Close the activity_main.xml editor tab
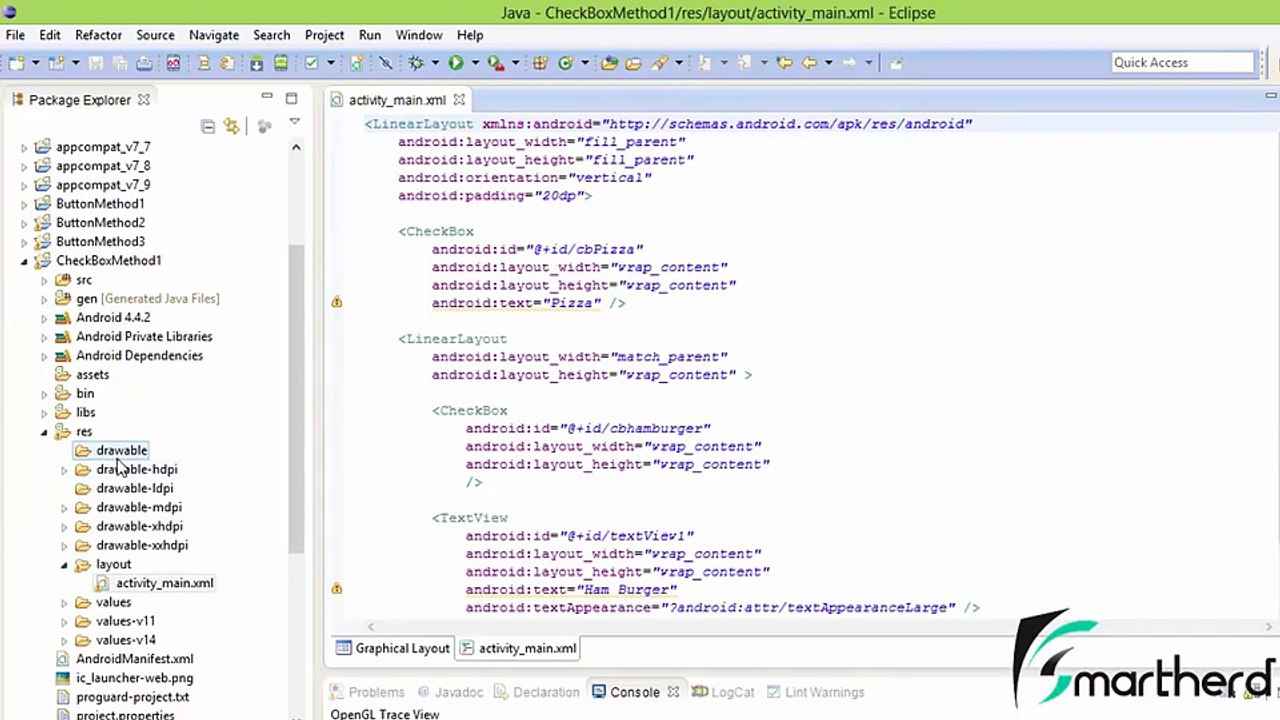The height and width of the screenshot is (720, 1280). (459, 99)
